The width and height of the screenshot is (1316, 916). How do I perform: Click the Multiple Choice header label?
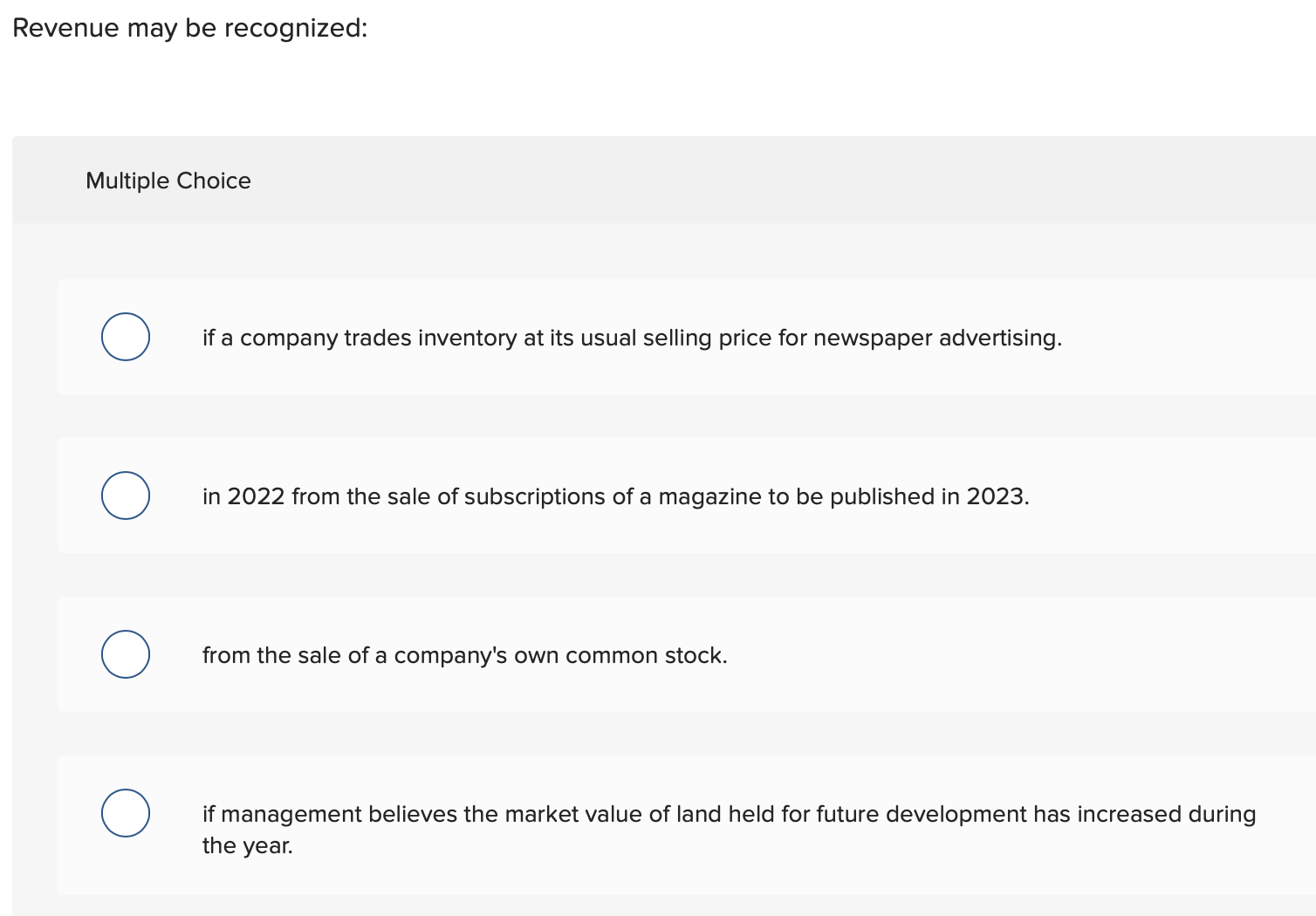[168, 181]
